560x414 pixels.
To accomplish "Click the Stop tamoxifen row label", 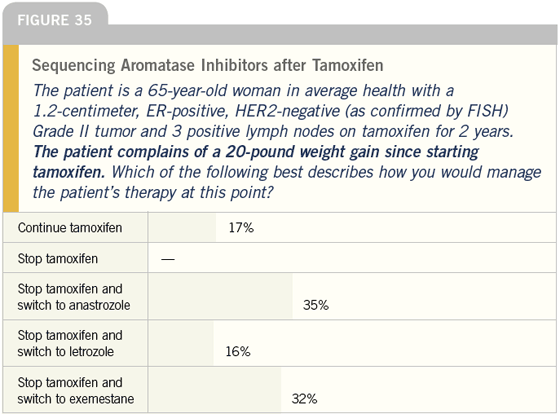I will click(x=58, y=258).
